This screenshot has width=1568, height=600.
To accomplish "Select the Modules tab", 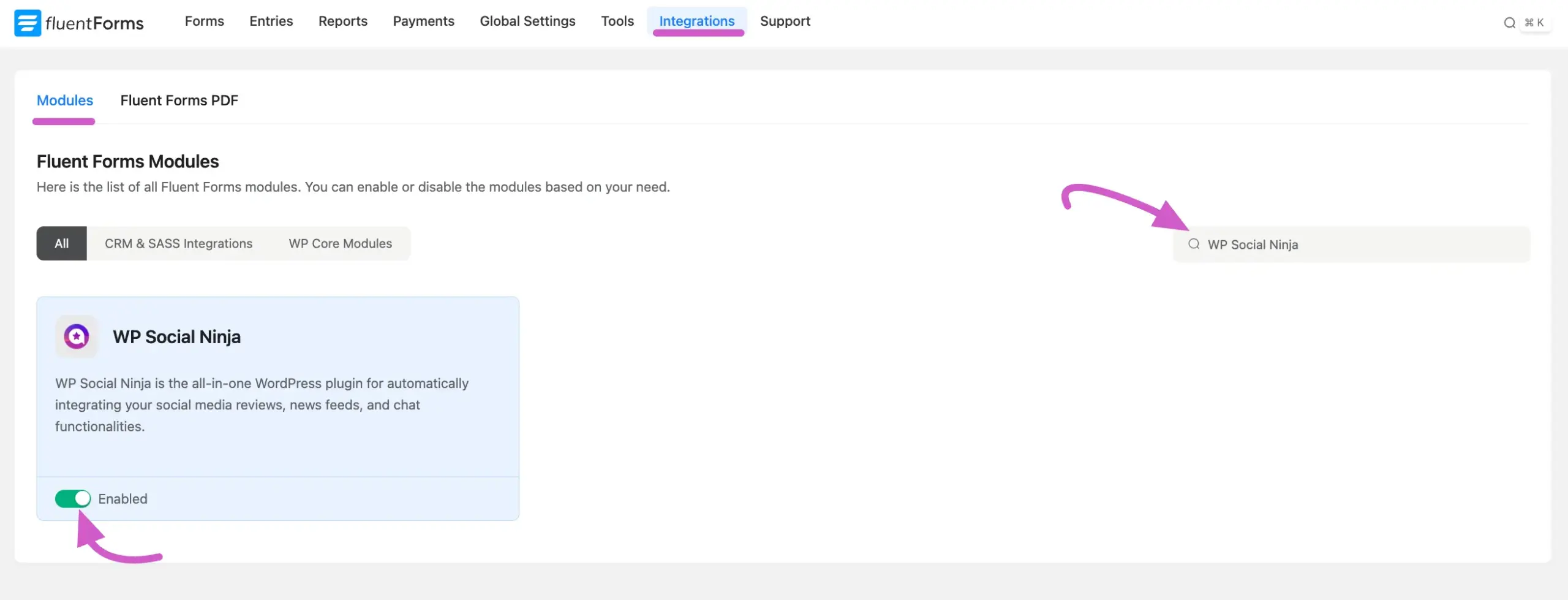I will (x=64, y=100).
